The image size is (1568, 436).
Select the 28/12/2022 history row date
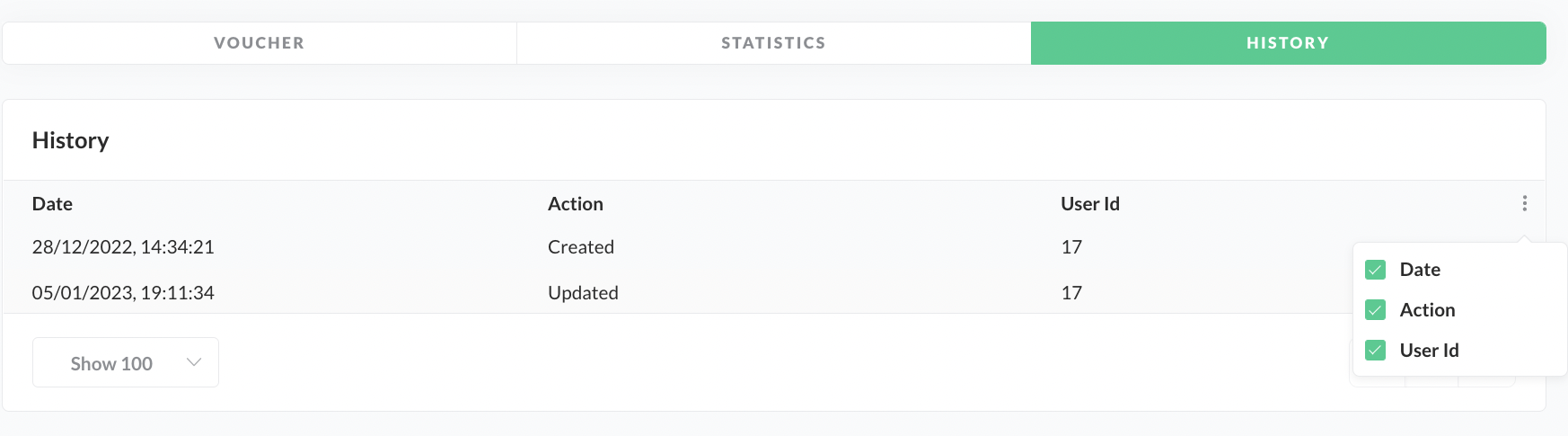coord(123,247)
